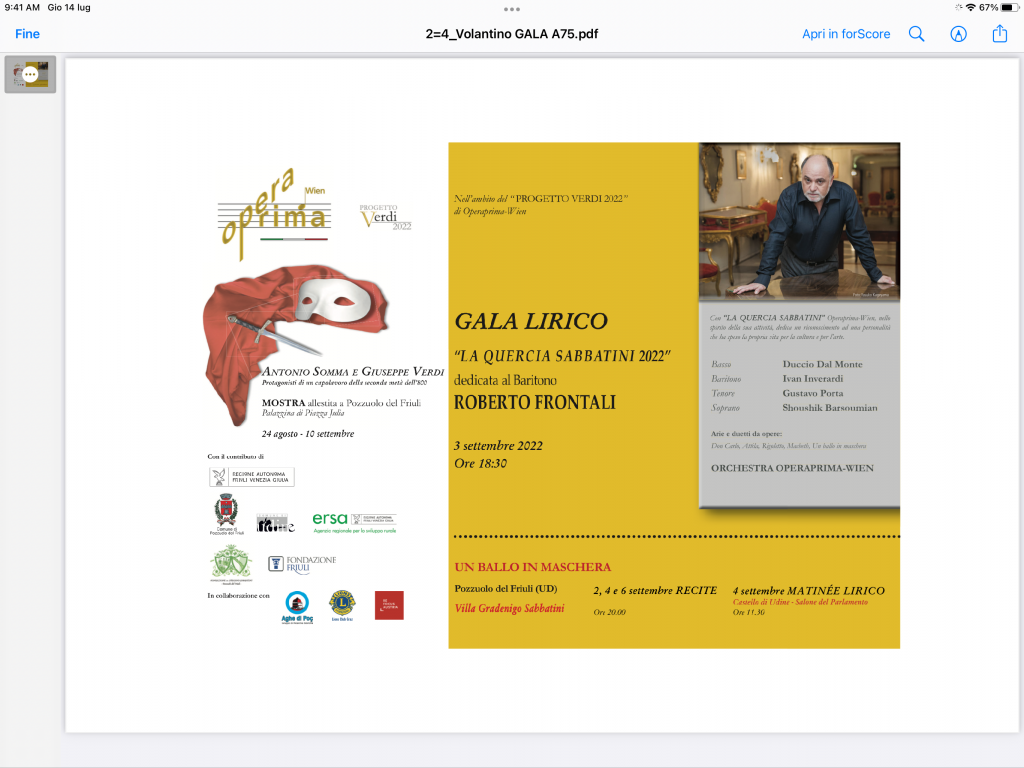Tap the Wi-Fi status icon
The width and height of the screenshot is (1024, 768).
tap(970, 8)
